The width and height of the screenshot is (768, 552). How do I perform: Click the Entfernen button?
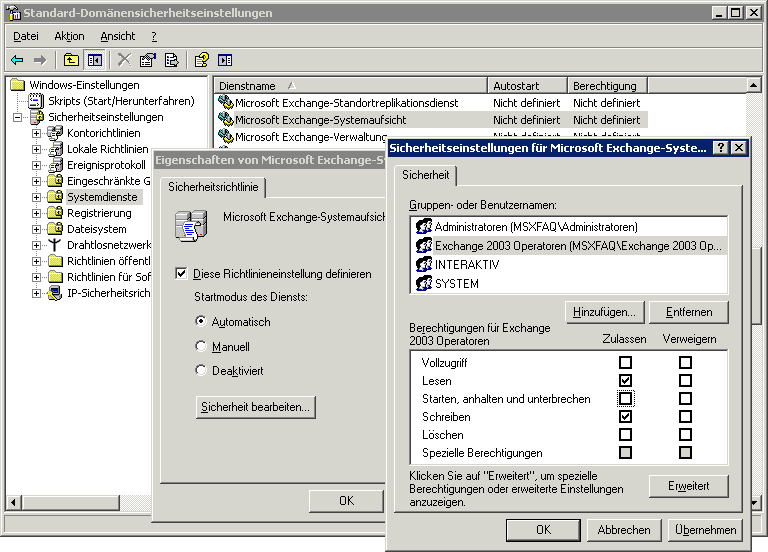click(x=689, y=312)
